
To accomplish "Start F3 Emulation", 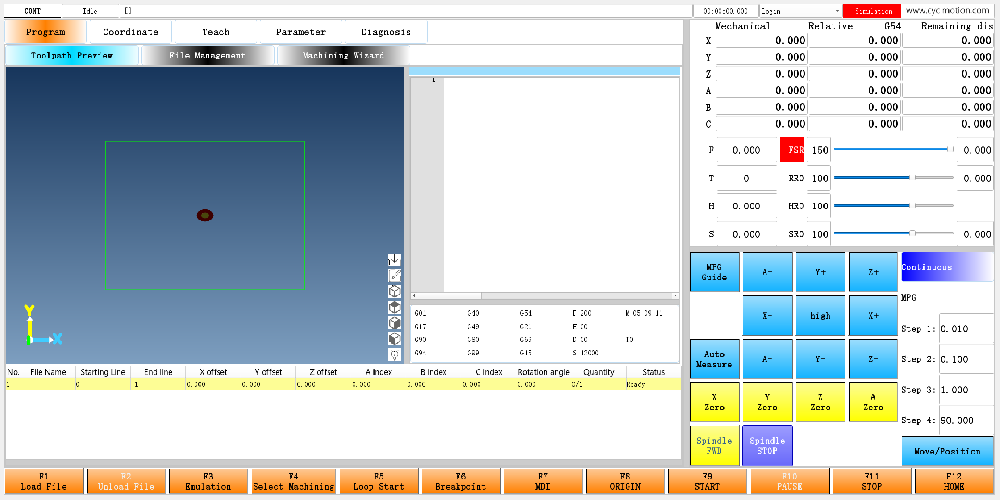I will 208,482.
